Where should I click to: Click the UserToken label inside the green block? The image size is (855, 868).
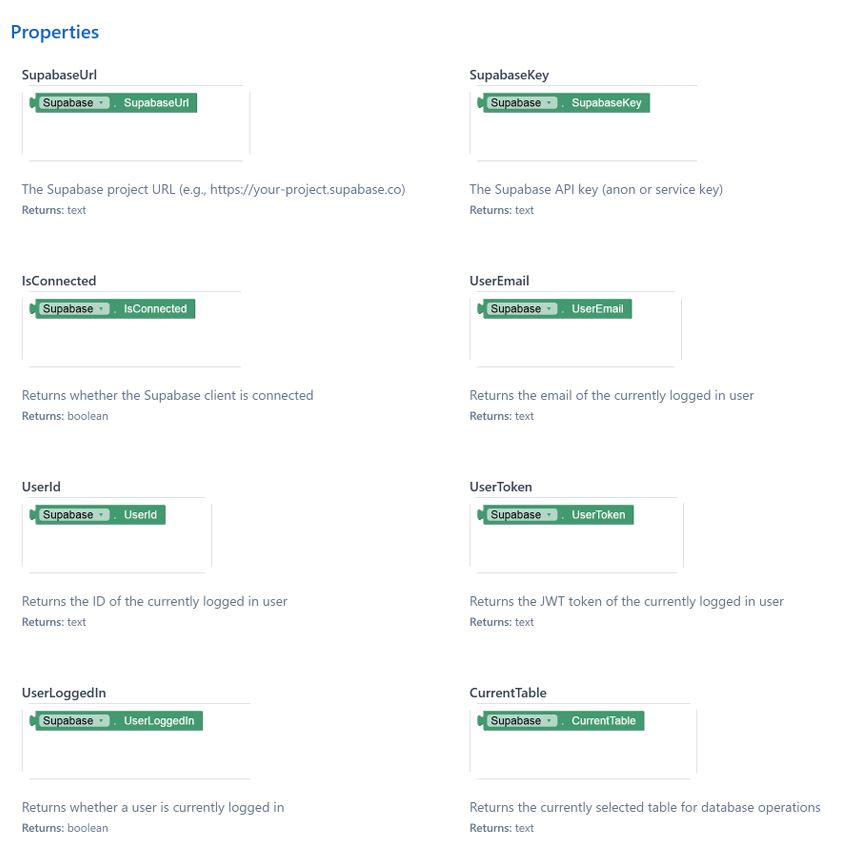(x=598, y=515)
